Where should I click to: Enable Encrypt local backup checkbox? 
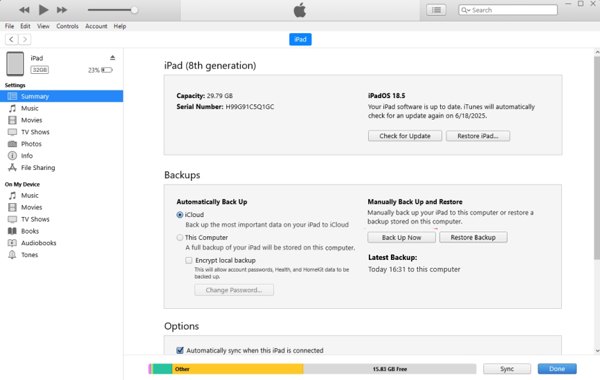189,260
